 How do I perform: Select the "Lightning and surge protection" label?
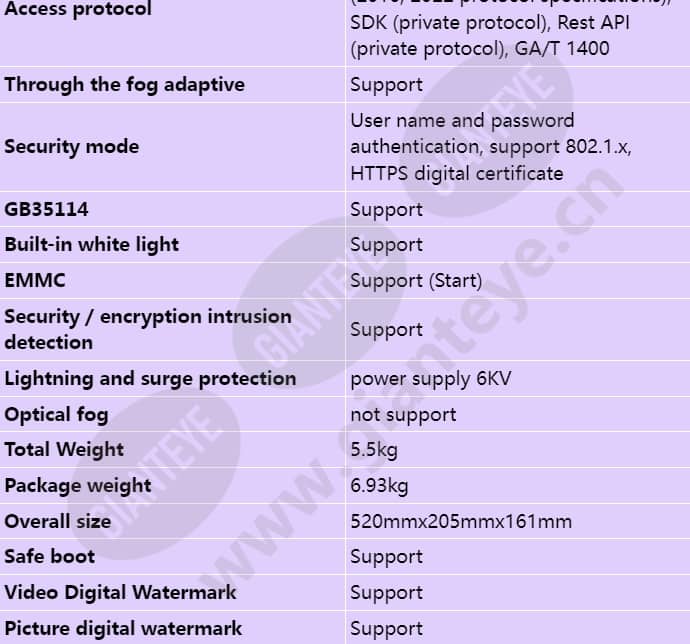pos(150,378)
